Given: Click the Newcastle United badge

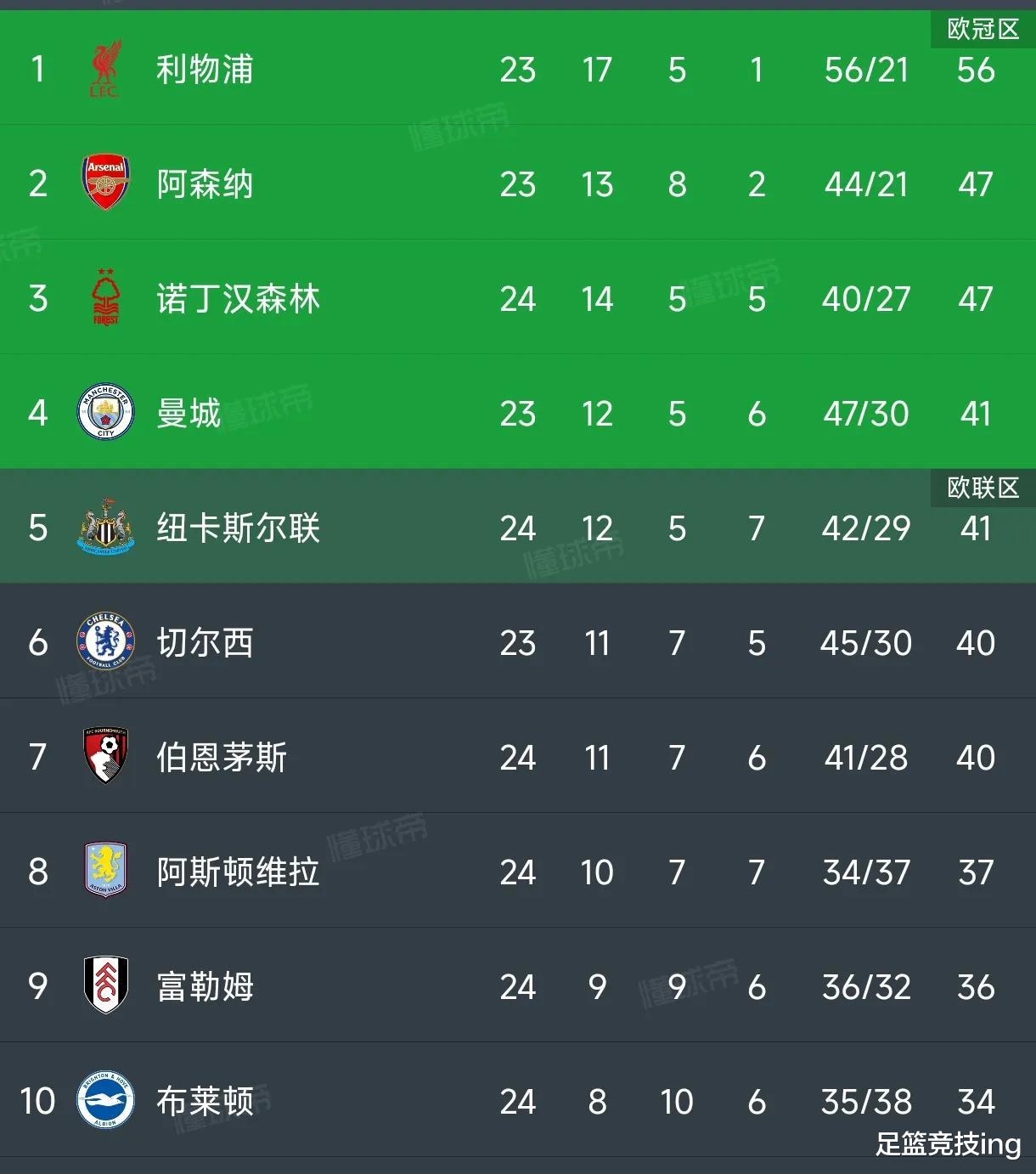Looking at the screenshot, I should [105, 528].
